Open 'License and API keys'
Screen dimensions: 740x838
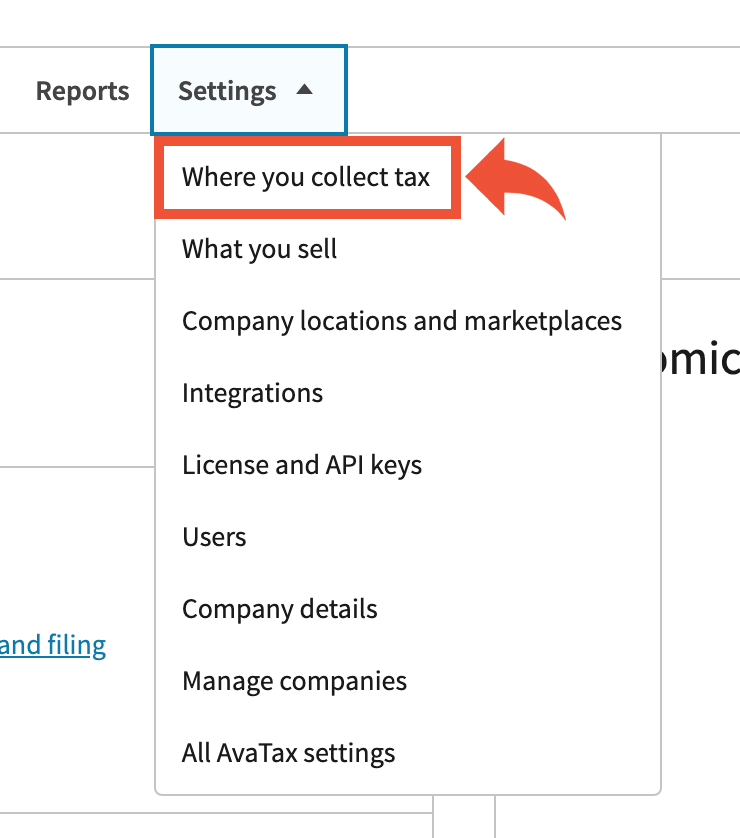click(x=301, y=465)
